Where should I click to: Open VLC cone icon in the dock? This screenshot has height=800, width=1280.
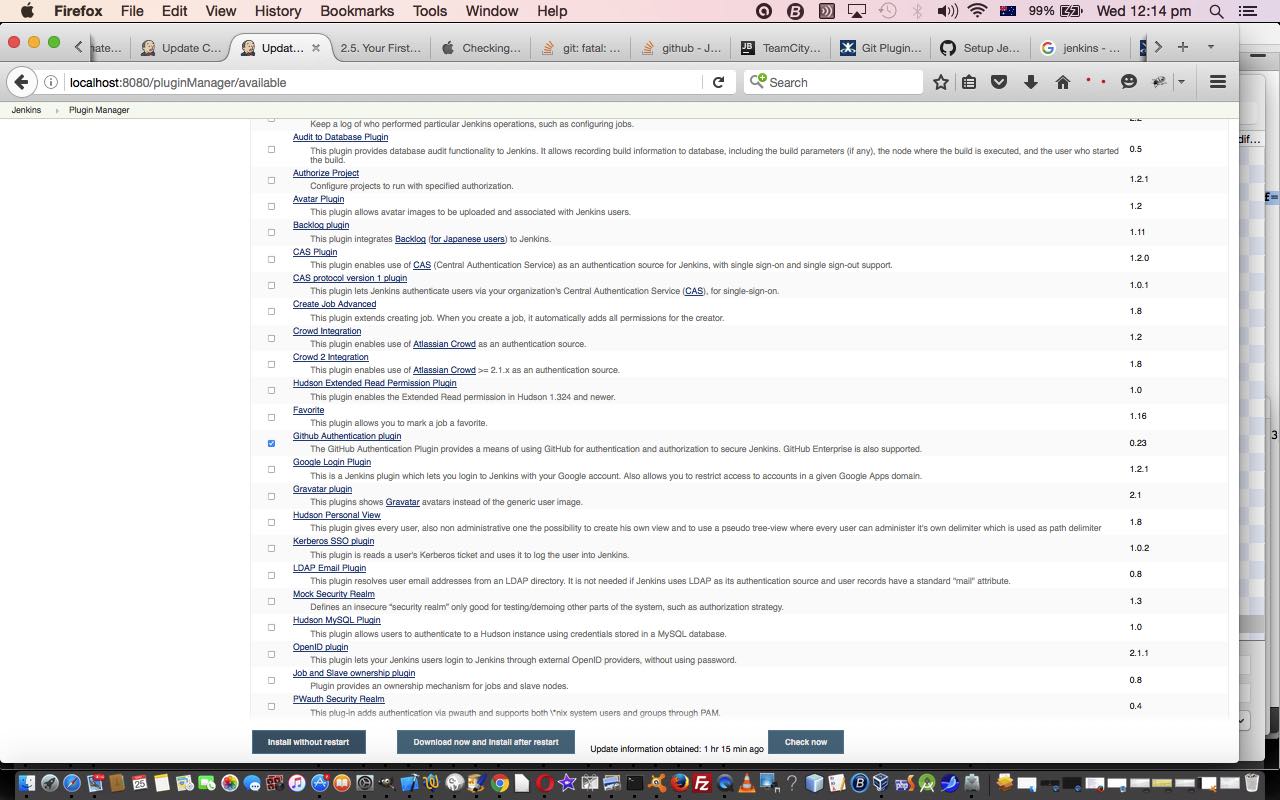coord(747,783)
